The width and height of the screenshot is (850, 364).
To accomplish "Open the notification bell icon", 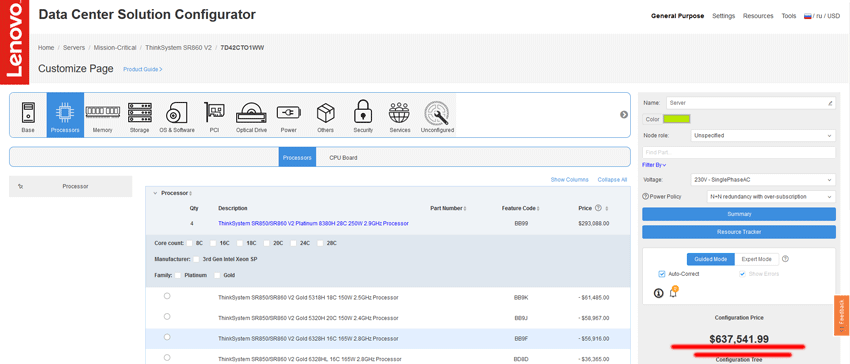I will click(673, 292).
